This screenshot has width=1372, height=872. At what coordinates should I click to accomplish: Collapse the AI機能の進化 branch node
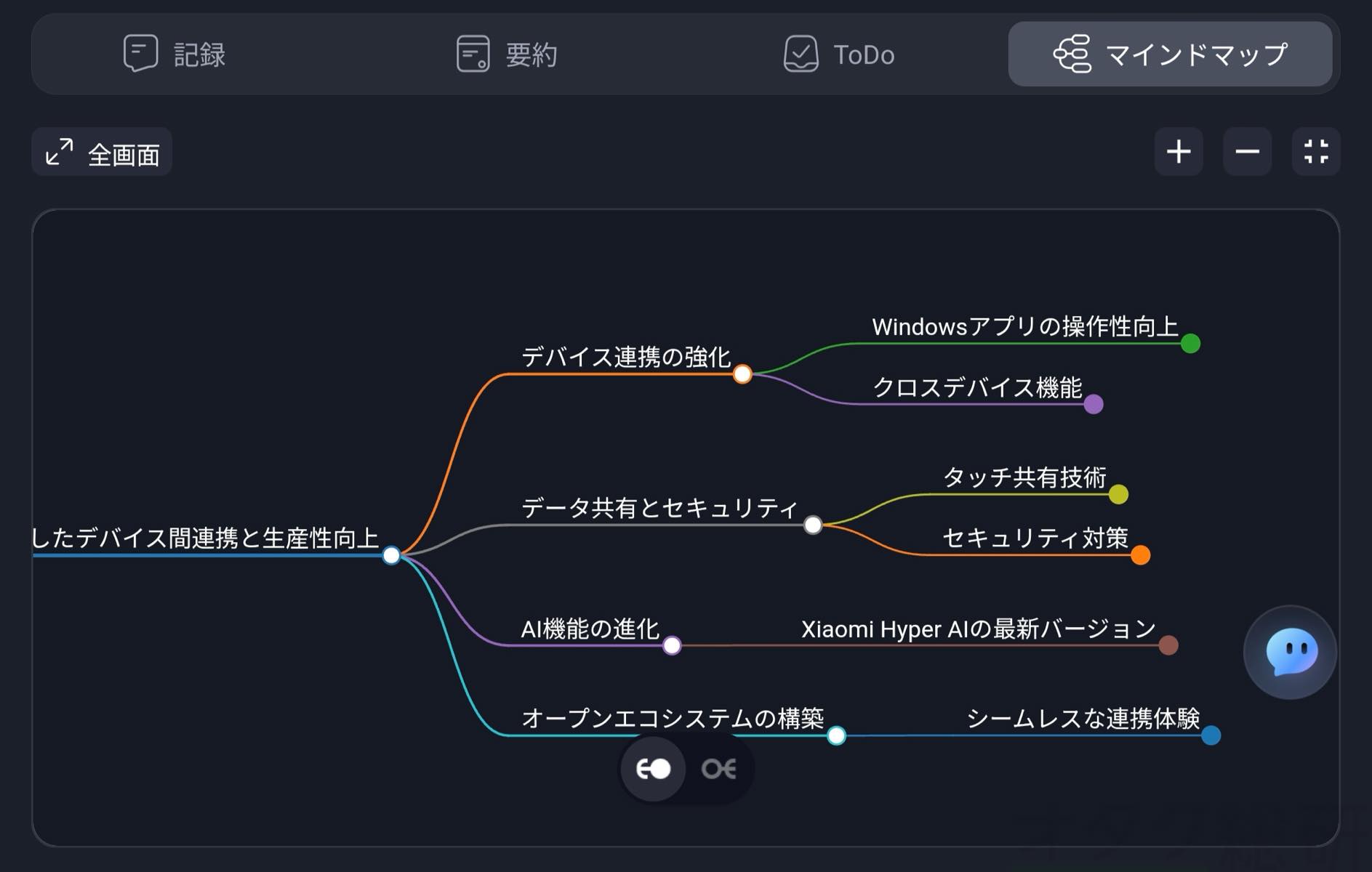click(672, 645)
